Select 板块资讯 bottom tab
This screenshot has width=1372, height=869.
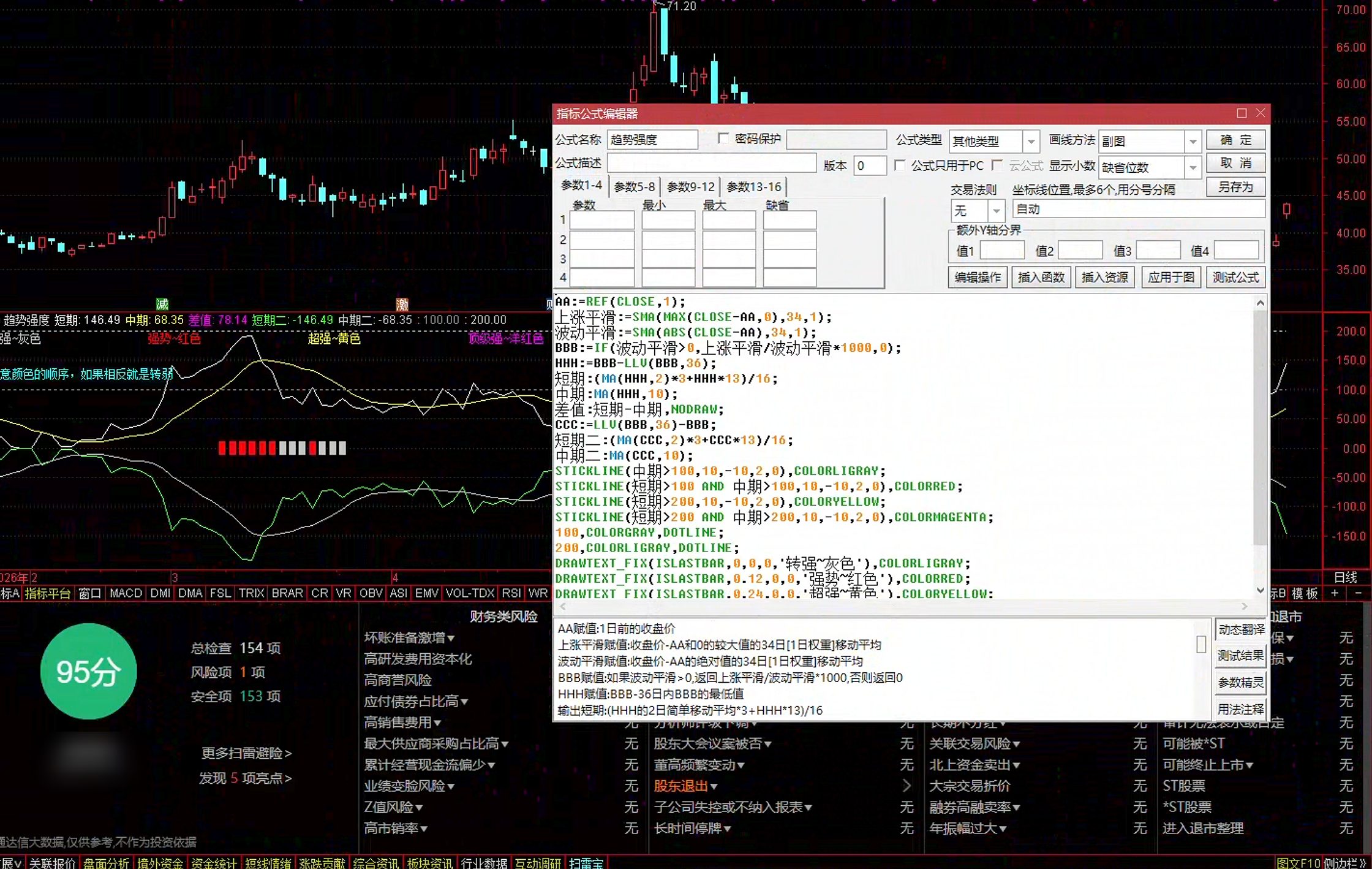[430, 863]
